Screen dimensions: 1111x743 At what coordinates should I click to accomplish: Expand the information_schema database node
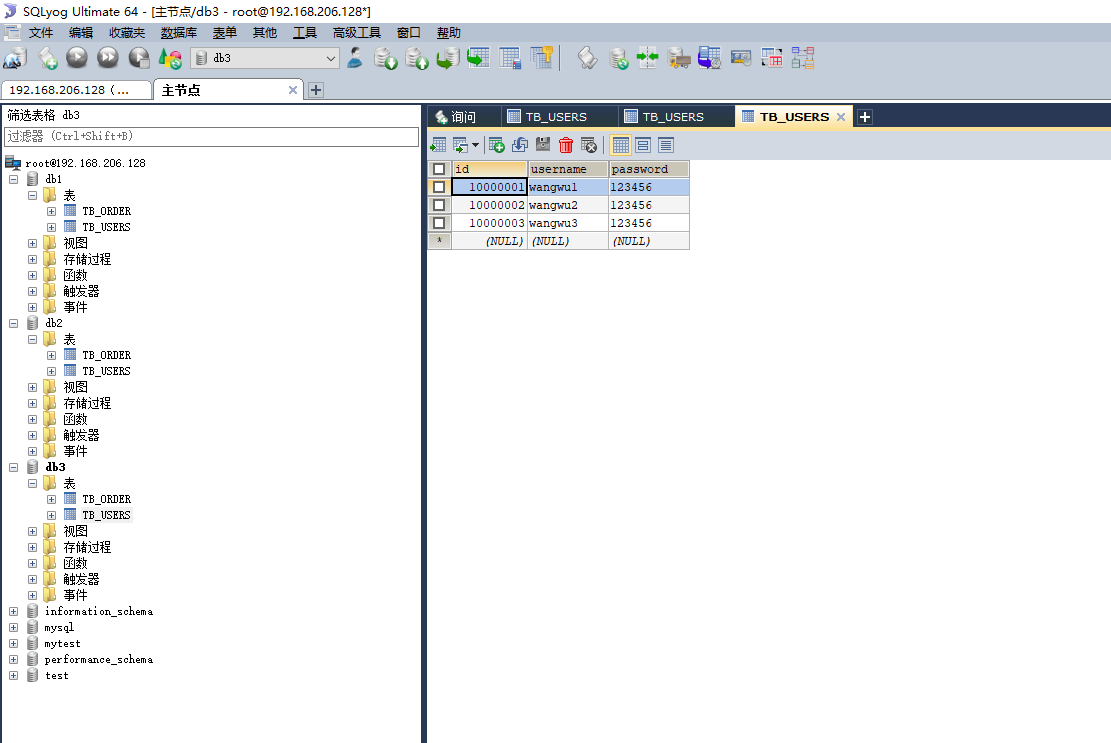click(13, 611)
